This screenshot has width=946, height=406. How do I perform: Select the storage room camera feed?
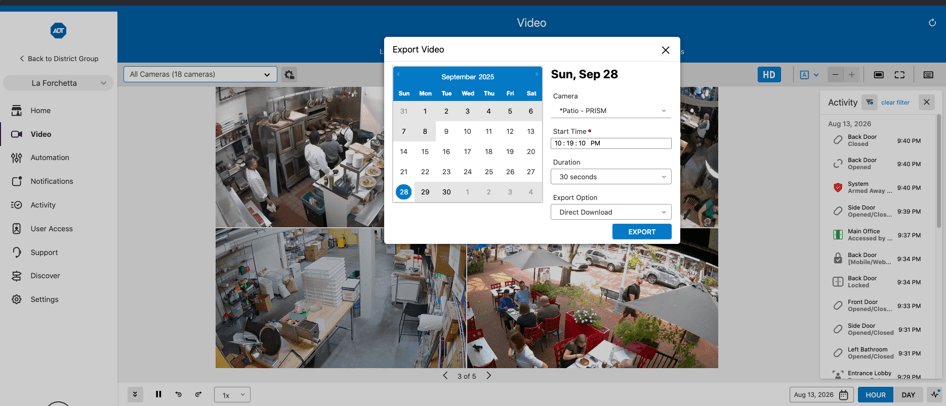[340, 298]
